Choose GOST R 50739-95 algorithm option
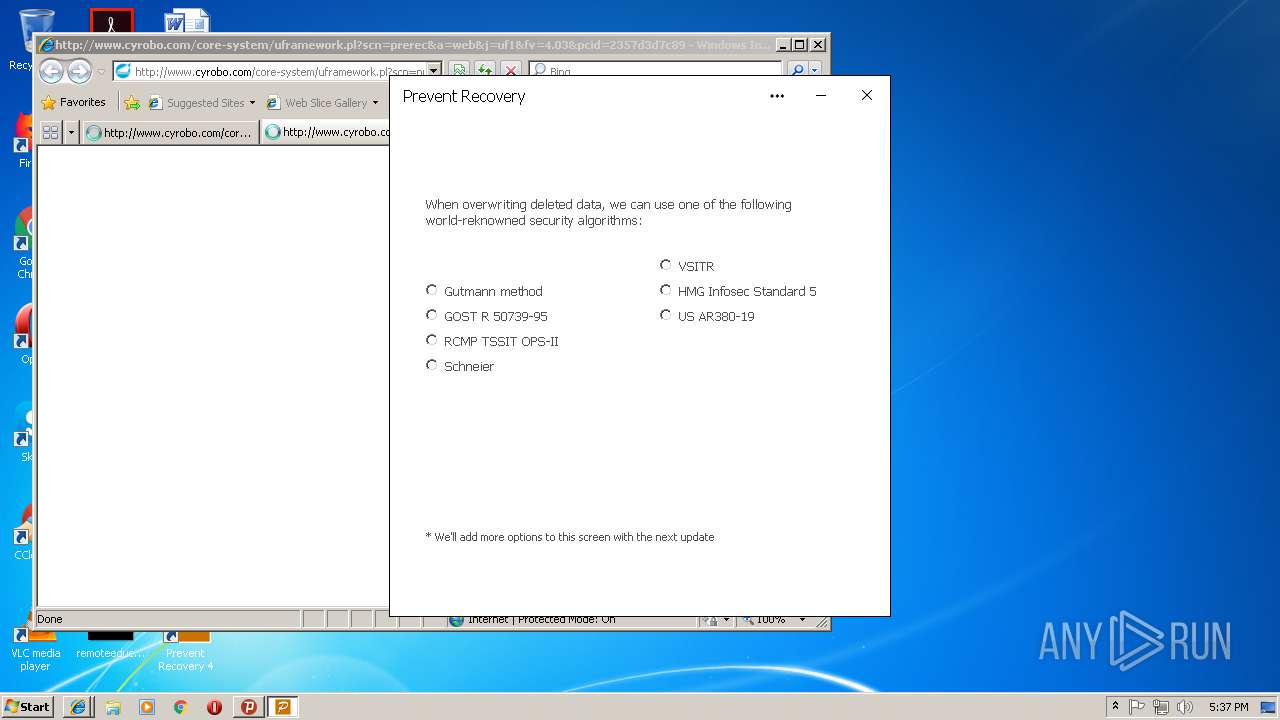Screen dimensions: 1280x720 [x=432, y=315]
